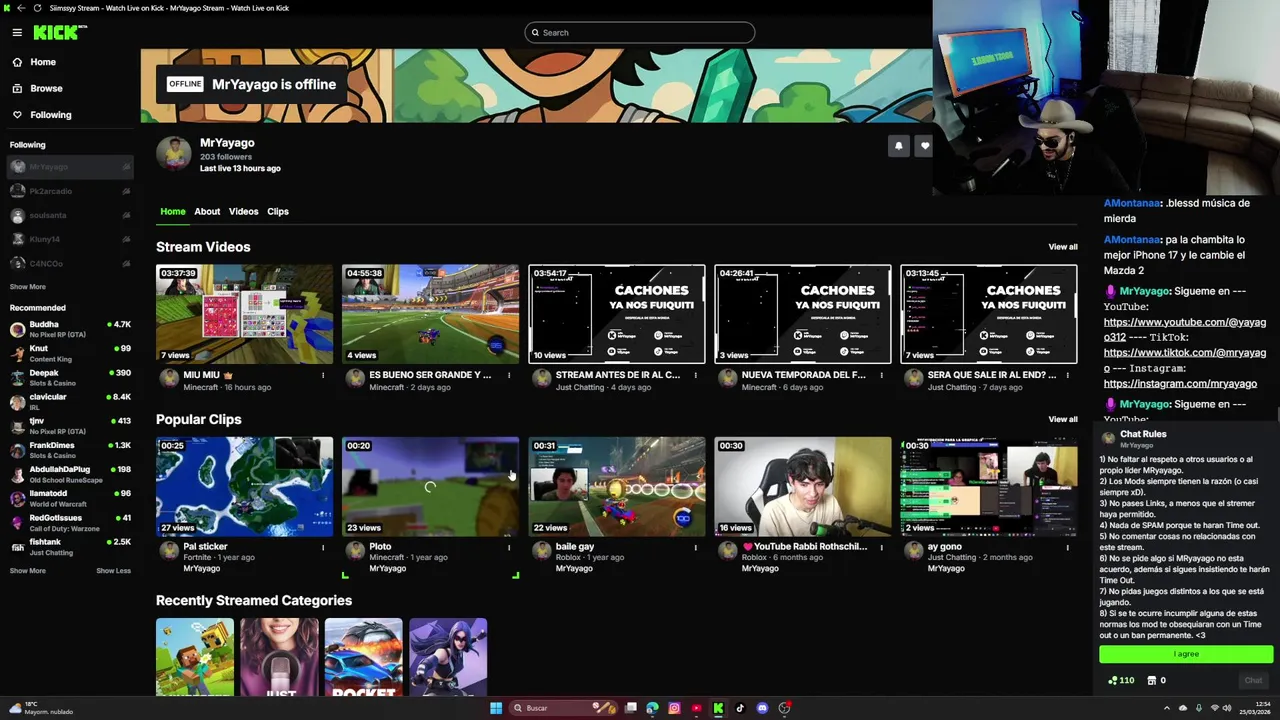Open MIU MIU Minecraft video thumbnail
The height and width of the screenshot is (720, 1280).
(244, 314)
